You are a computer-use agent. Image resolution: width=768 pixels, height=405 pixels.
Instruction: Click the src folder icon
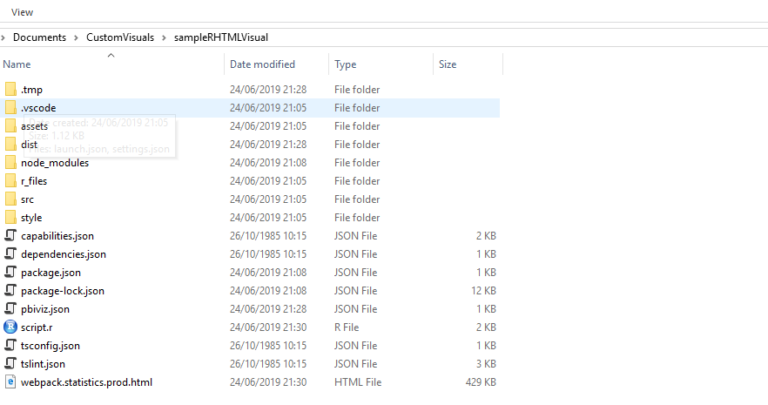click(11, 200)
